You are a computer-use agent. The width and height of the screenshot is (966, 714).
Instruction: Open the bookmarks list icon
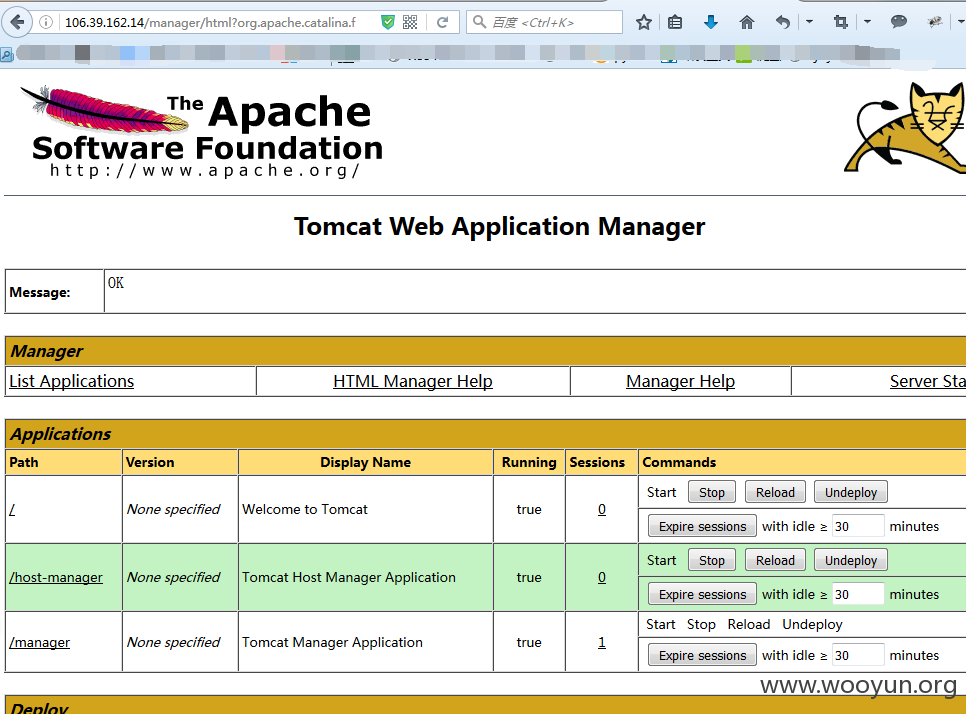coord(675,23)
